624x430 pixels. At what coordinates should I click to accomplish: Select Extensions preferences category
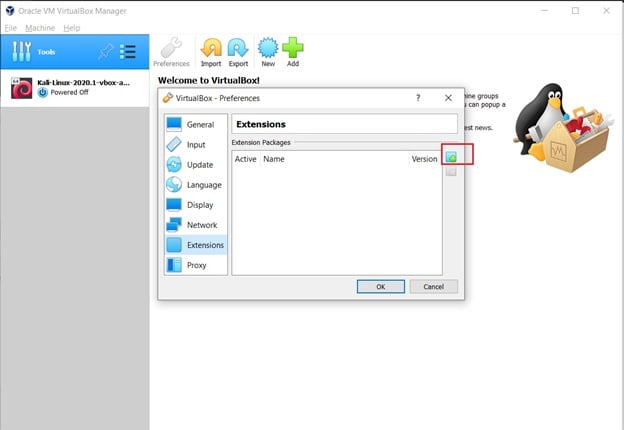pos(195,245)
